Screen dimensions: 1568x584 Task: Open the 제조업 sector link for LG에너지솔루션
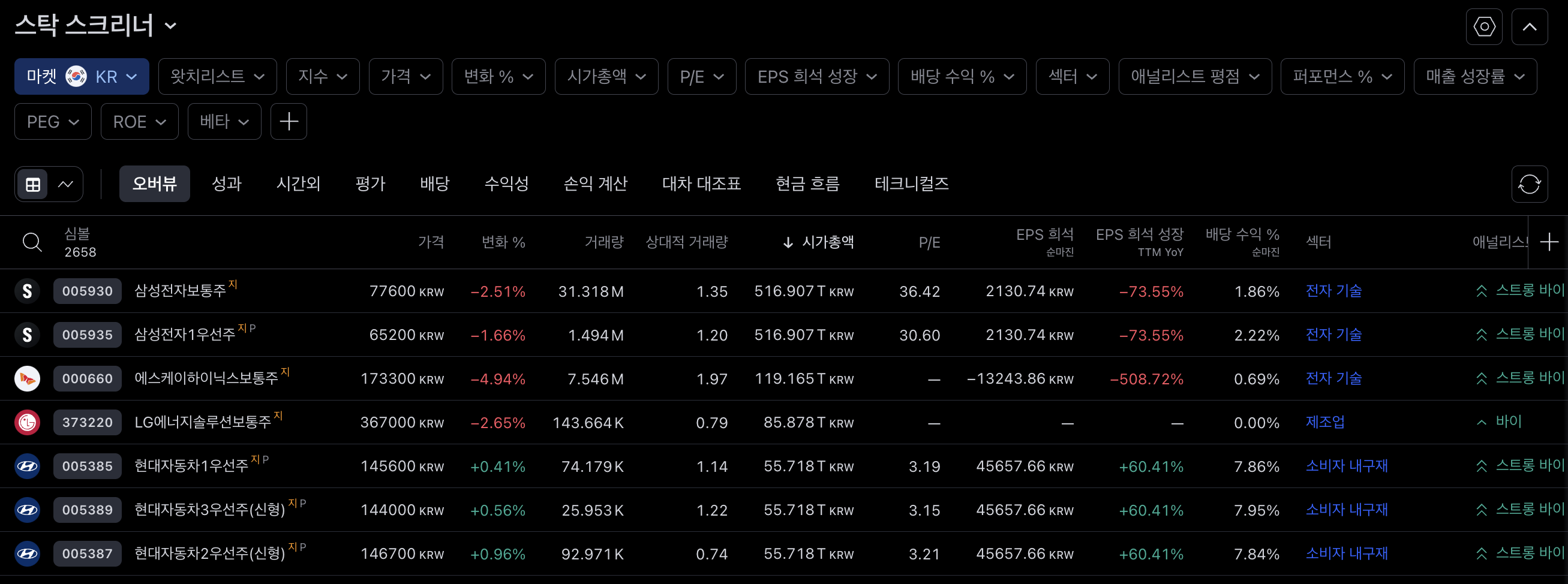click(x=1325, y=422)
